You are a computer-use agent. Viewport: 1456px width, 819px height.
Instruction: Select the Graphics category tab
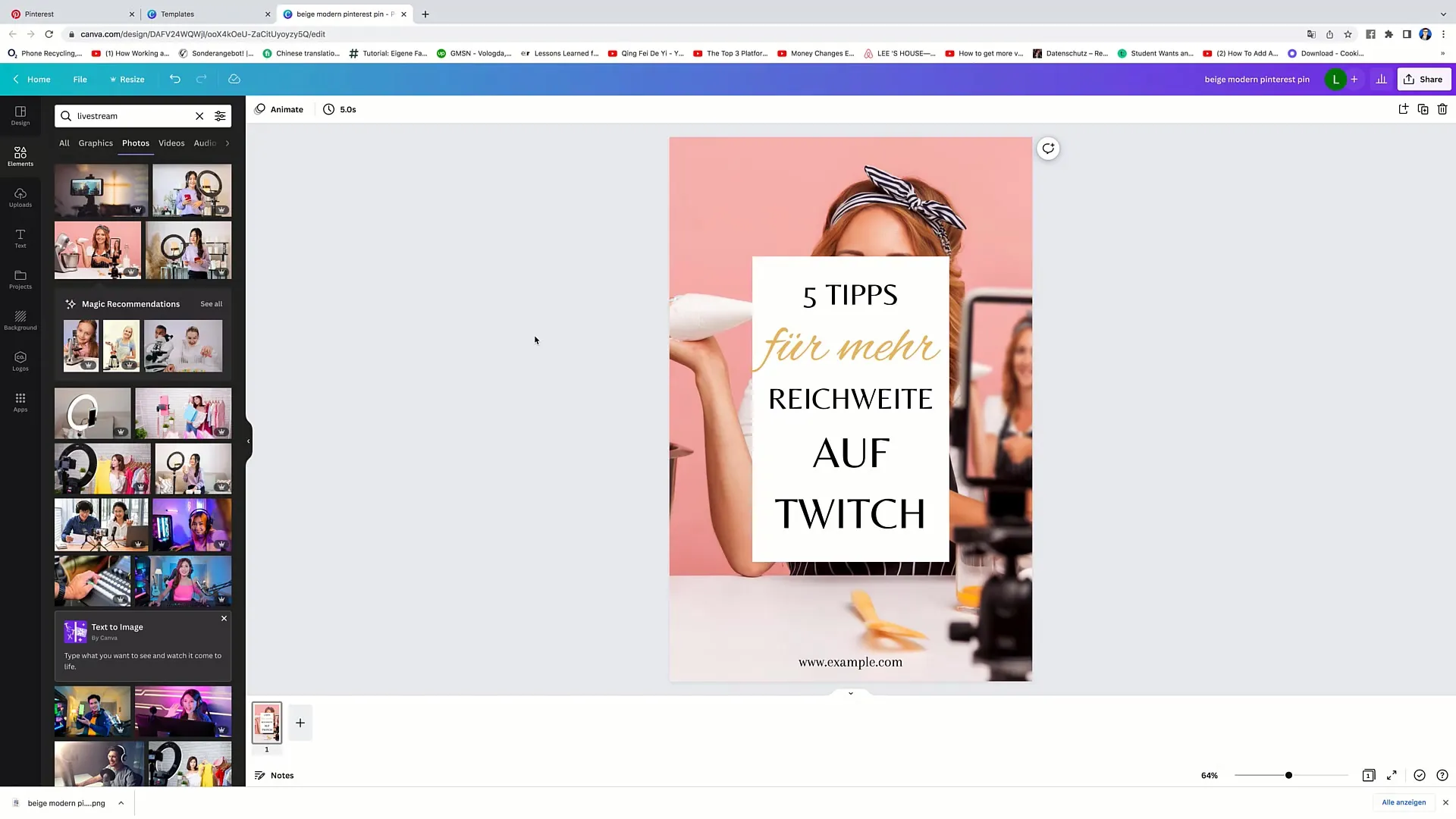click(x=96, y=143)
